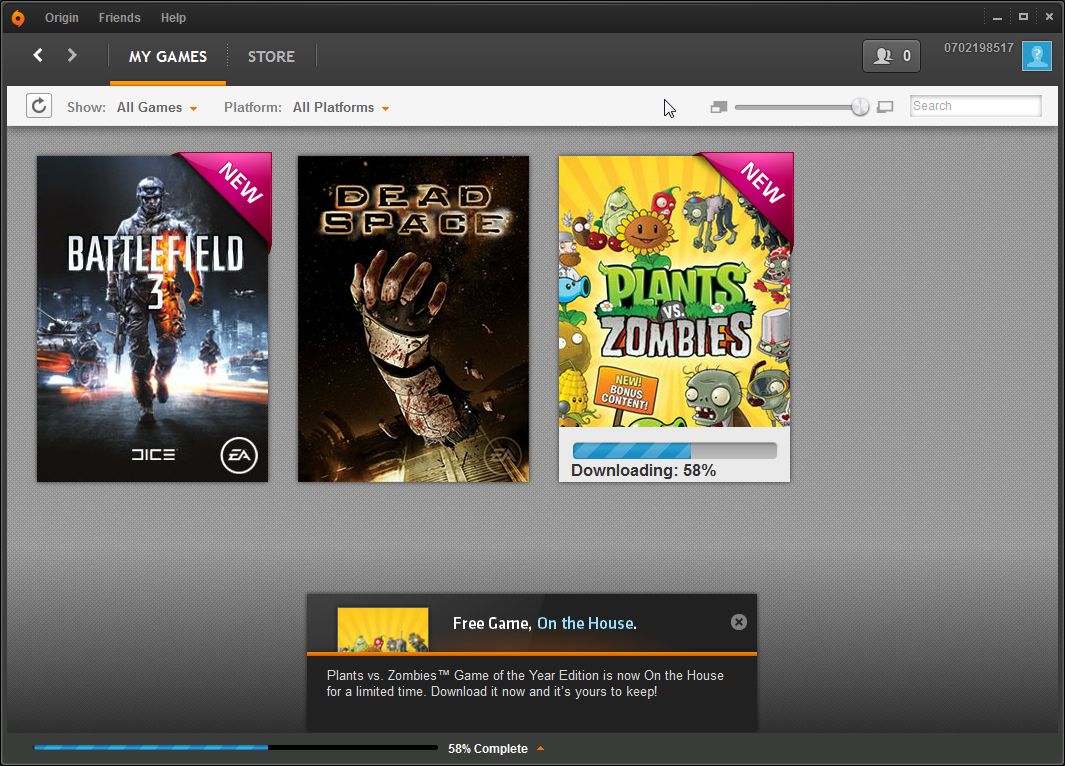Select the Dead Space game tile
Viewport: 1065px width, 766px height.
coord(413,318)
